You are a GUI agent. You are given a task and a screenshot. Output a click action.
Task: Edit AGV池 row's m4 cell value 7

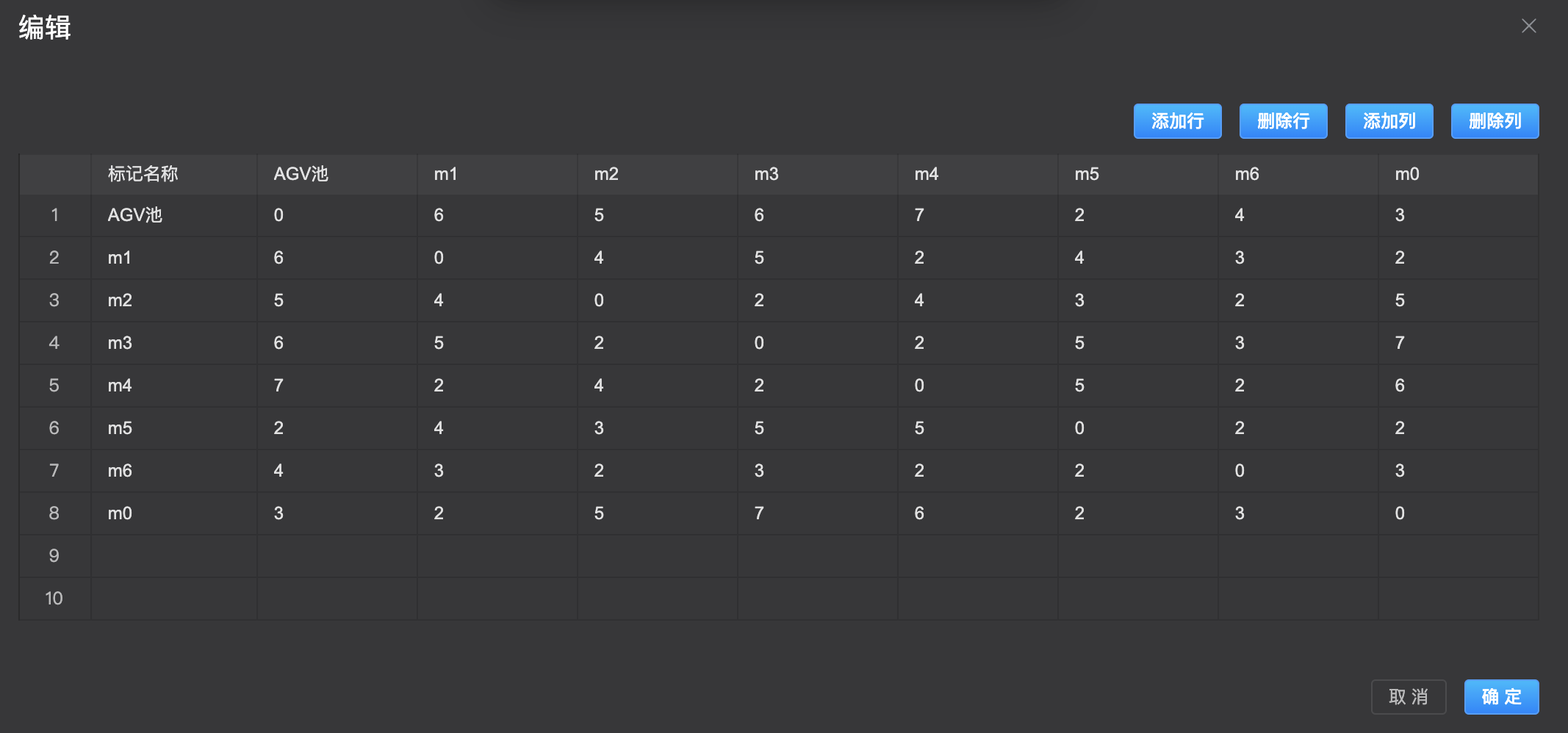pos(977,215)
